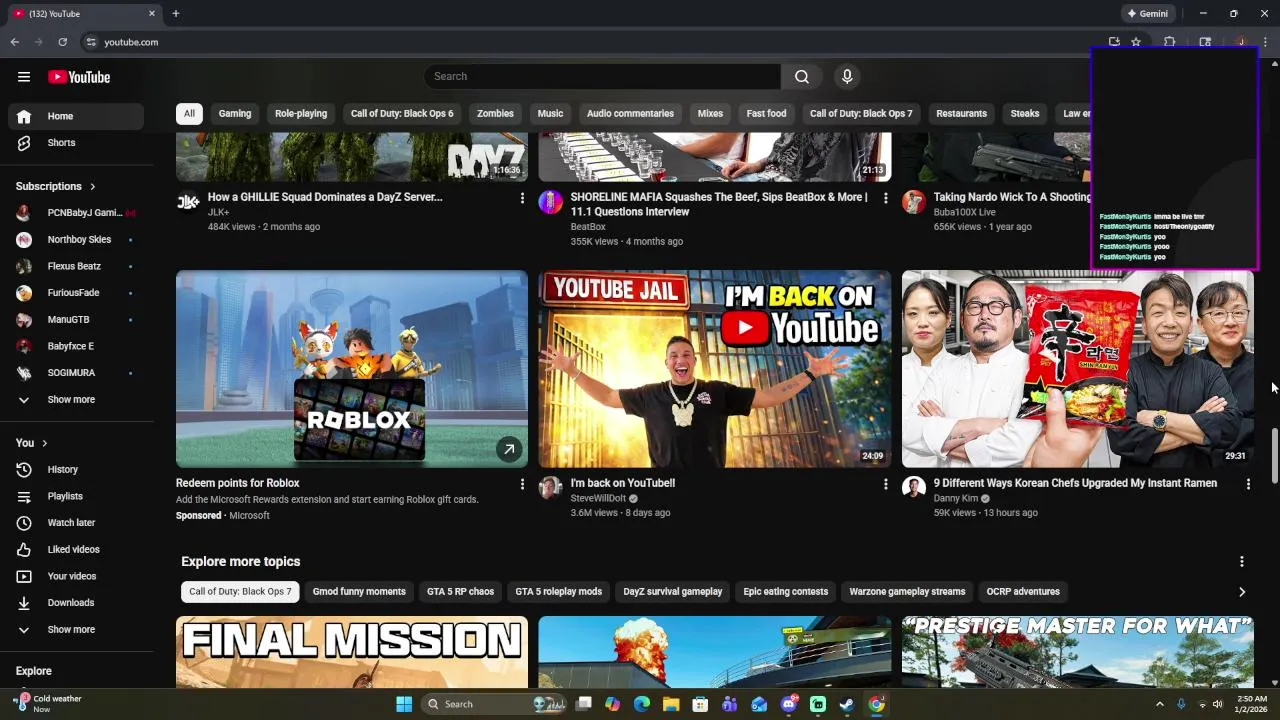Open options menu for I'm back on YouTube video
The height and width of the screenshot is (720, 1280).
[885, 484]
